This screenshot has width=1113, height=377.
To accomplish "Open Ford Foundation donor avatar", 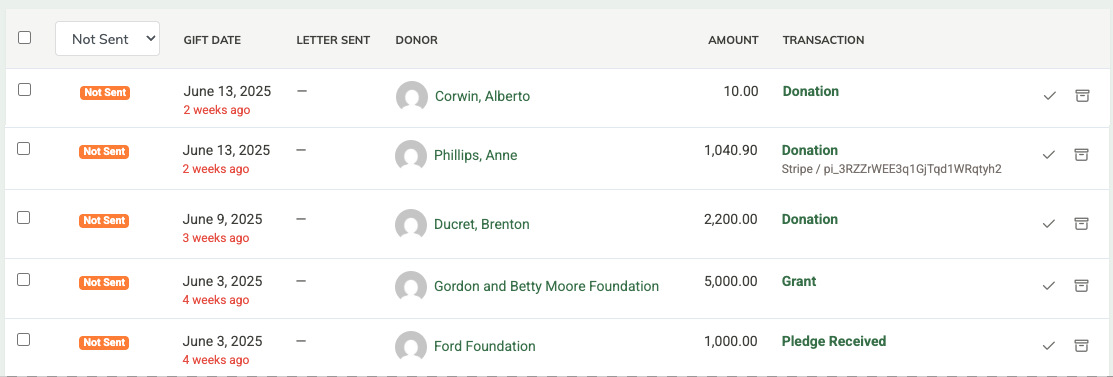I will coord(411,346).
